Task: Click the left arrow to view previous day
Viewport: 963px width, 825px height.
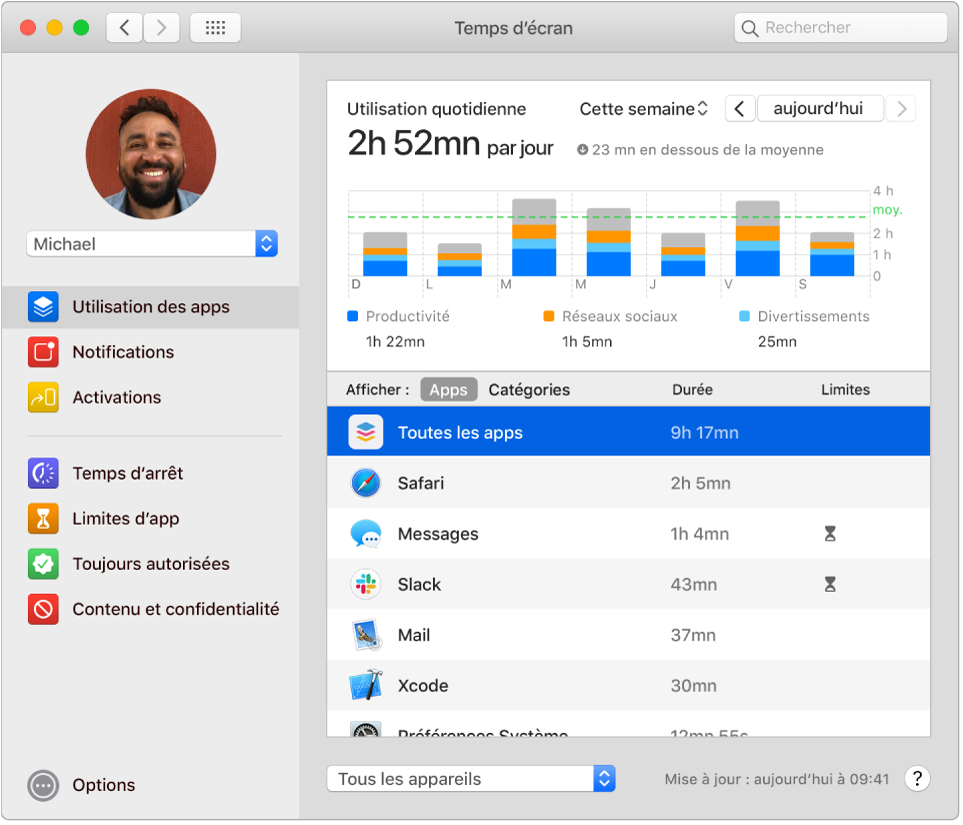Action: [x=739, y=107]
